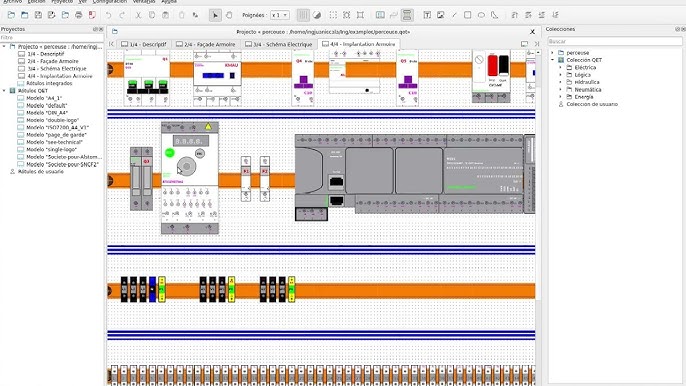686x386 pixels.
Task: Click the Filtre projects filter field
Action: coord(52,38)
